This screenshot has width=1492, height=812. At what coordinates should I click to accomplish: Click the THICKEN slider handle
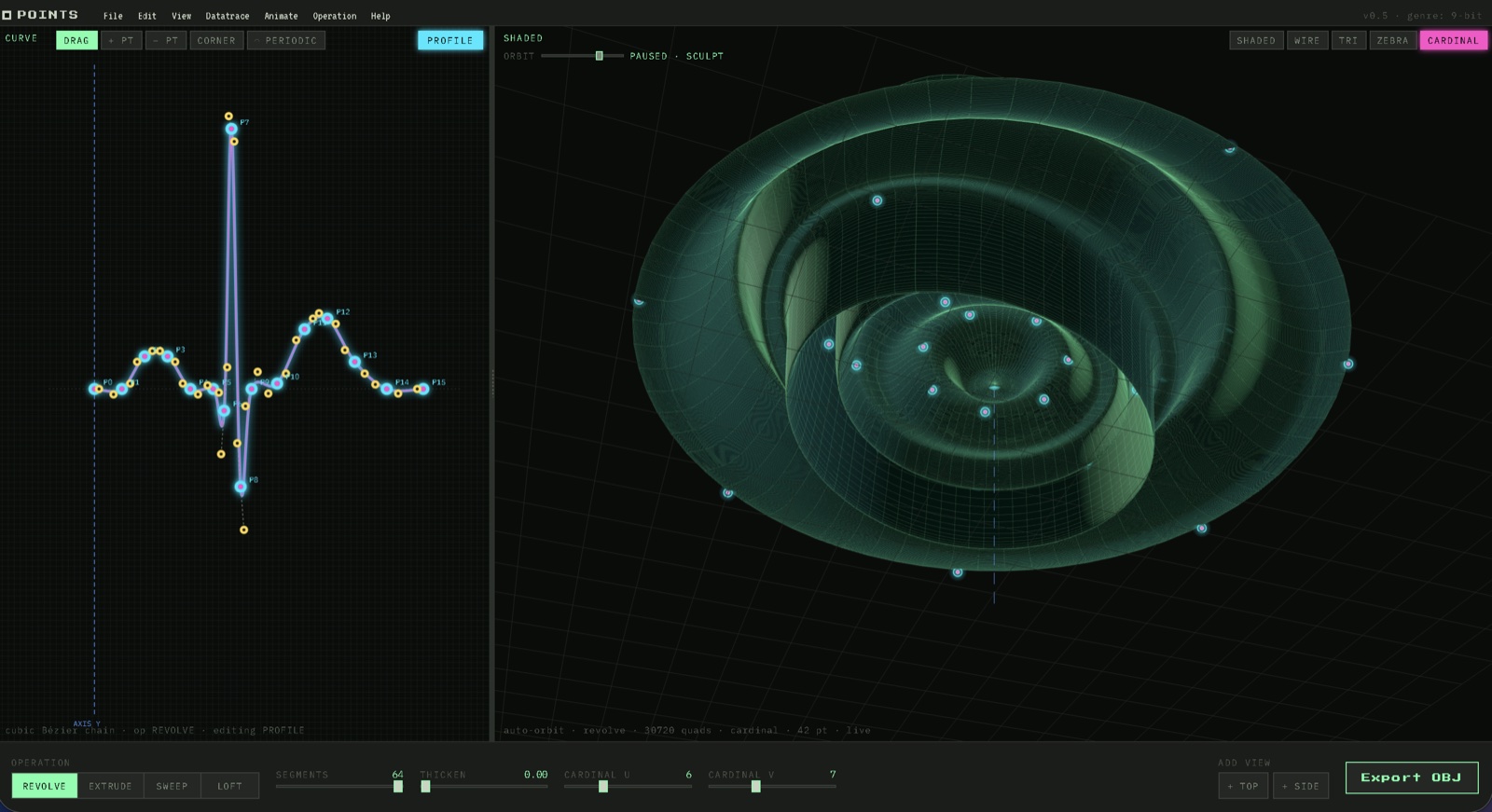[x=425, y=787]
